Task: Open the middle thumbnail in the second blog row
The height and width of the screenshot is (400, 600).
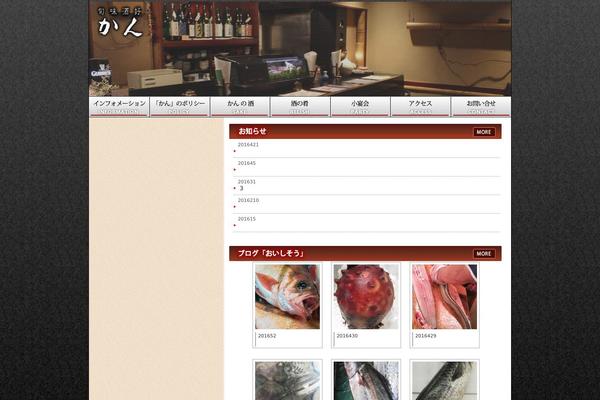Action: (x=366, y=380)
